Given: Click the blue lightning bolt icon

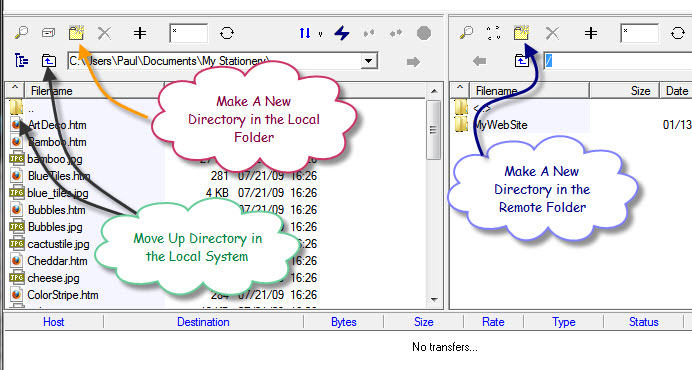Looking at the screenshot, I should coord(342,33).
